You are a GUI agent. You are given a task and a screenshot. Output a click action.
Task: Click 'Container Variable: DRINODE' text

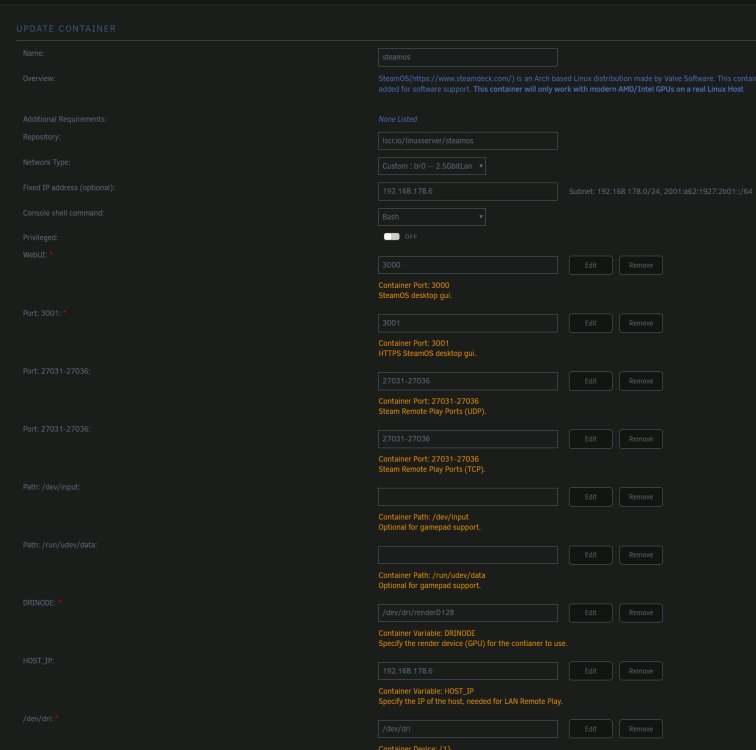tap(427, 633)
